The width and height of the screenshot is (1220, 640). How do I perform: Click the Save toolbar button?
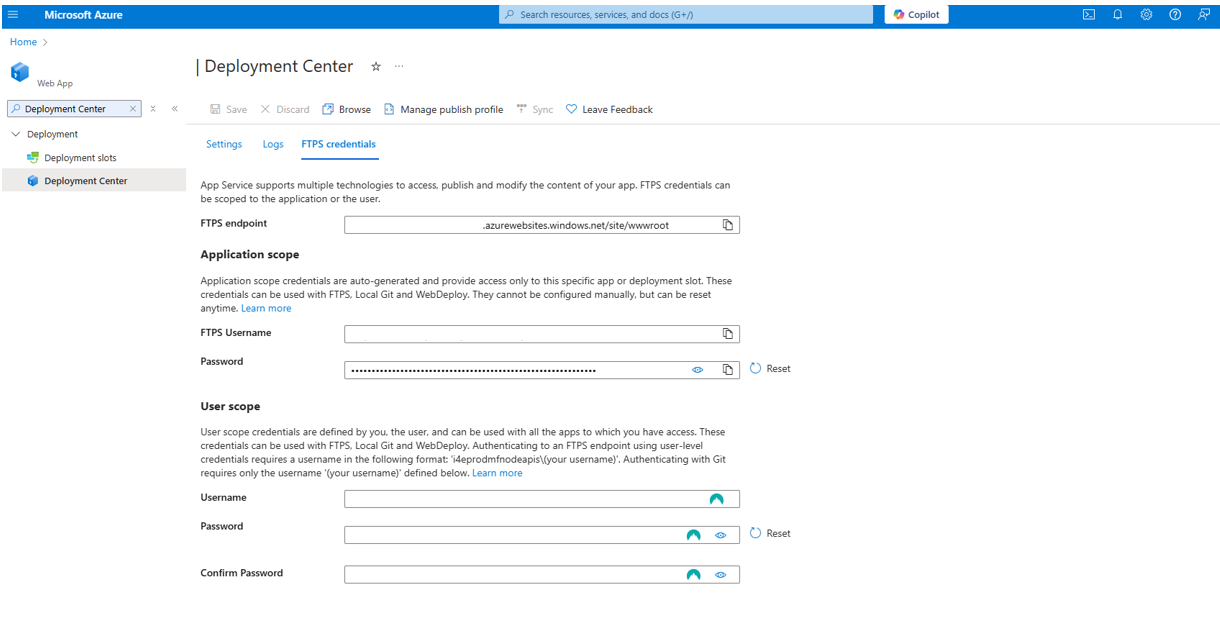point(228,109)
